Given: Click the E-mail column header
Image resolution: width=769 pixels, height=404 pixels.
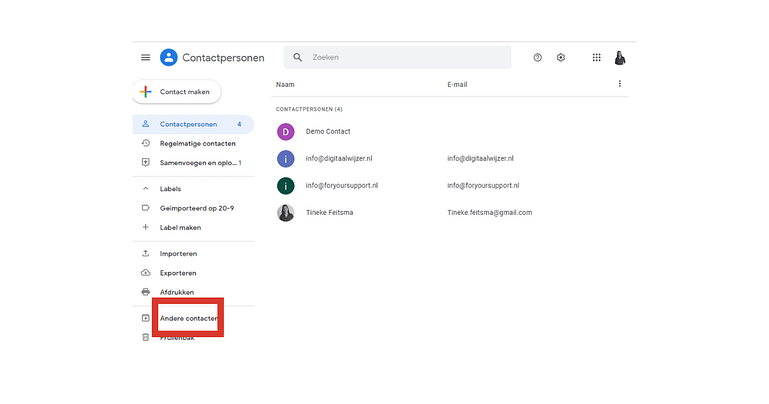Looking at the screenshot, I should (457, 84).
